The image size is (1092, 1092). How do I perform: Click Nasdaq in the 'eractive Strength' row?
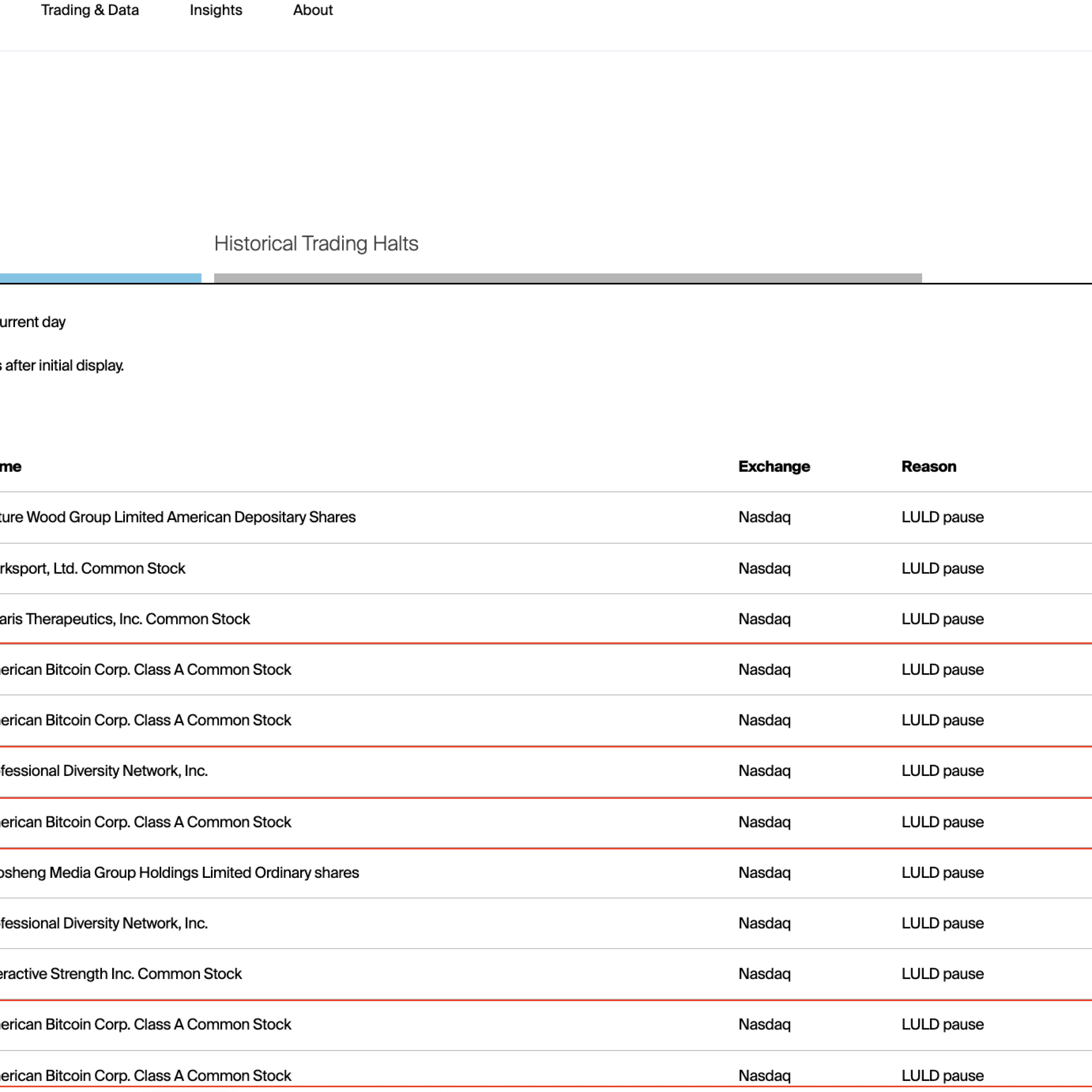(764, 973)
